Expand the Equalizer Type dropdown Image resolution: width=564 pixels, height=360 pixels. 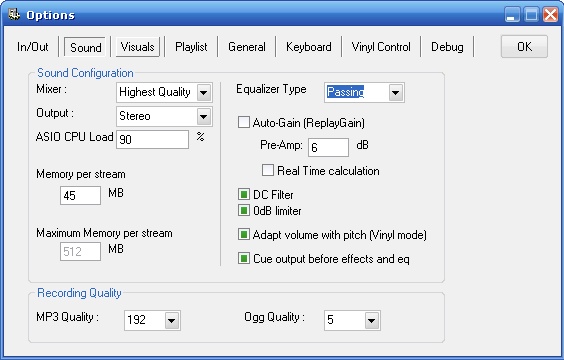395,92
